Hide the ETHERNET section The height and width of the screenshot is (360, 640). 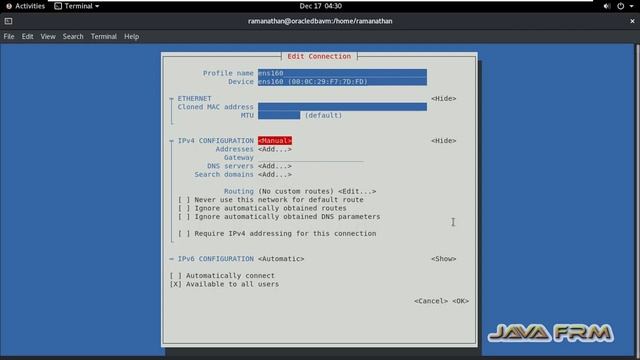tap(444, 98)
